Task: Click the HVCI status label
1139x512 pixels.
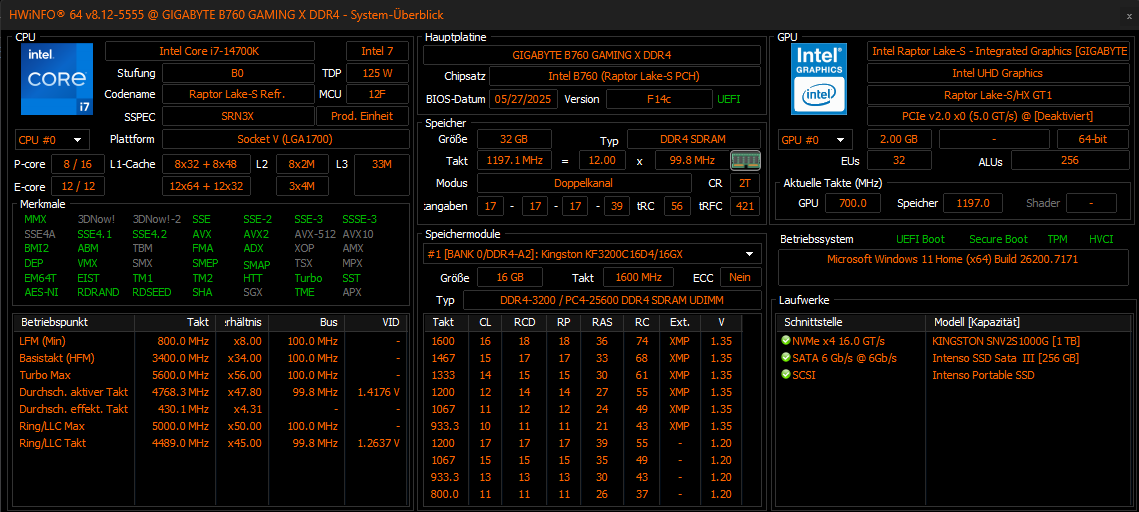Action: pos(1101,239)
